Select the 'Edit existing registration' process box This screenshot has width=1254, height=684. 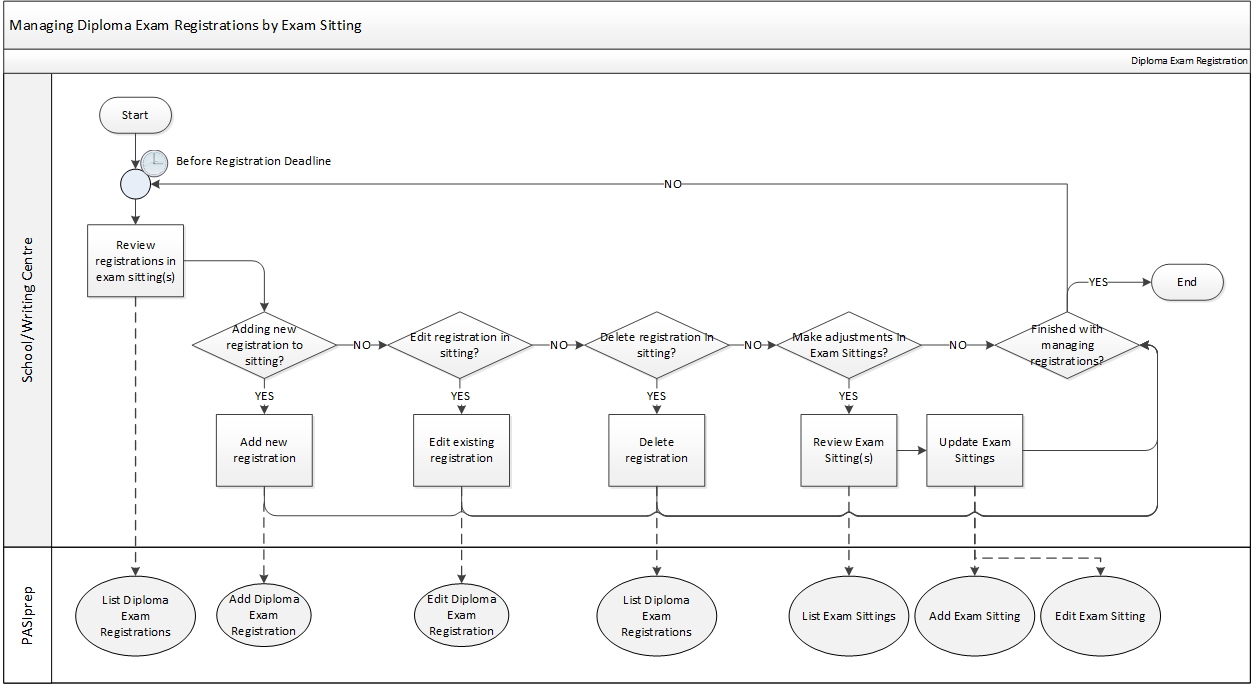(x=461, y=450)
